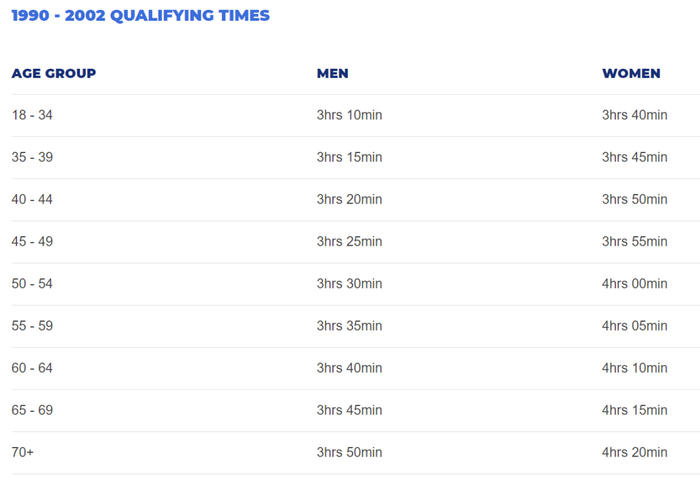700x480 pixels.
Task: Click the women's 4hrs 20min time
Action: click(x=634, y=452)
